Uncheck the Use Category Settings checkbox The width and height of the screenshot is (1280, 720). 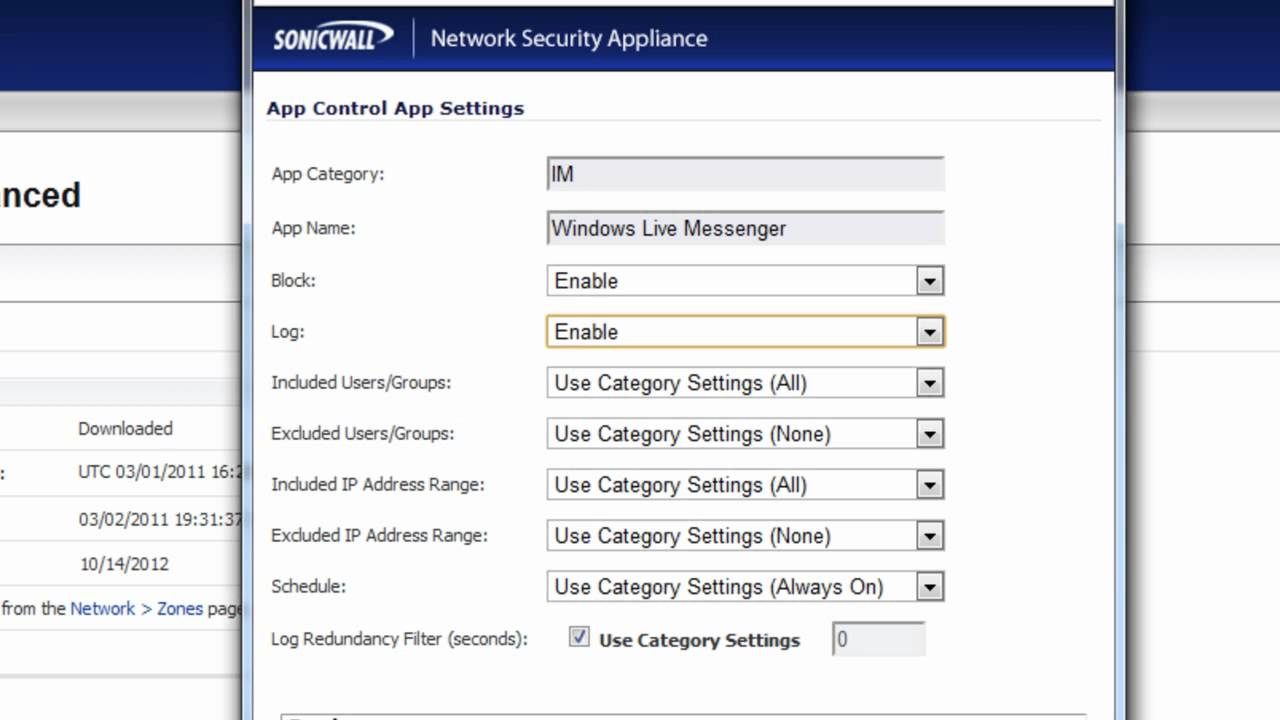pos(579,637)
